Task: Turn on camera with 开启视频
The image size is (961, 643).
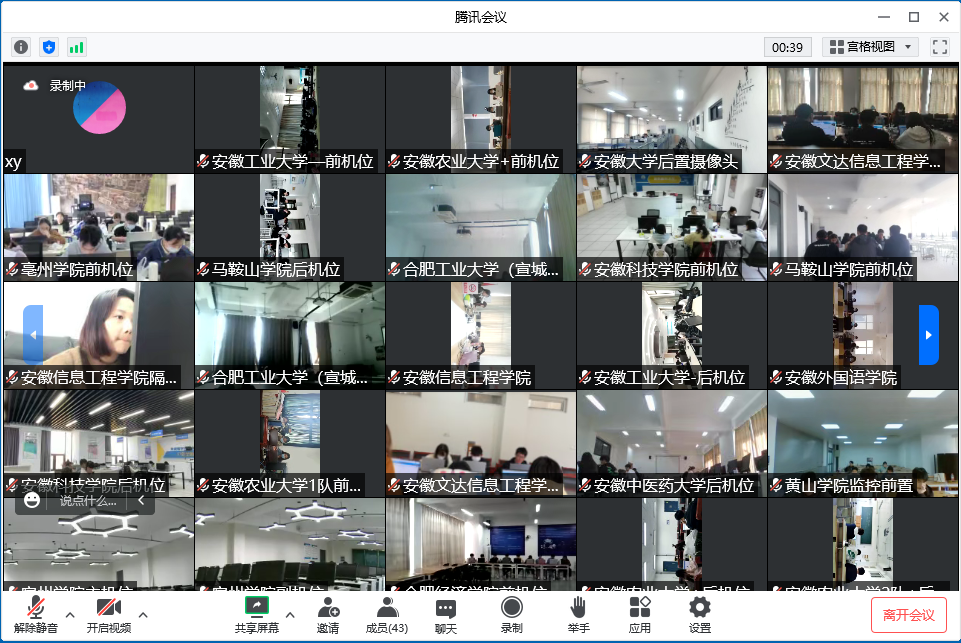Action: pos(108,615)
